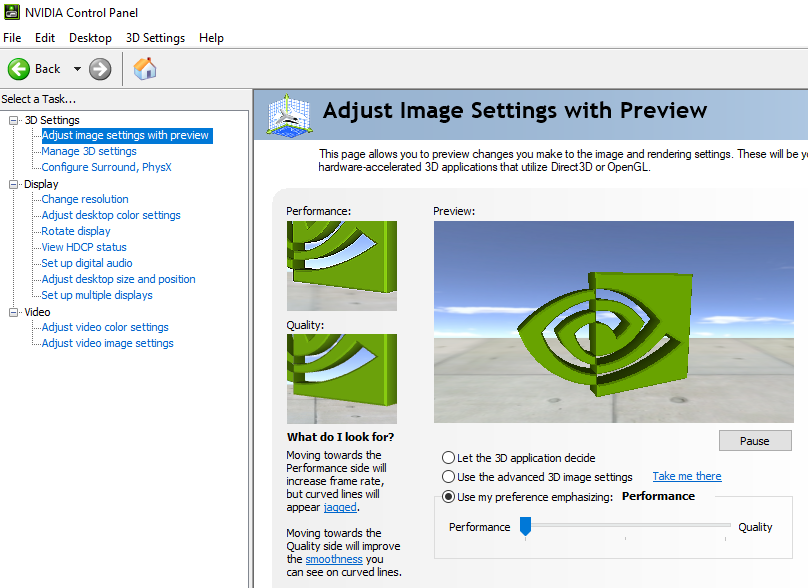Click the 3D Settings tree label
The image size is (808, 588).
[52, 120]
